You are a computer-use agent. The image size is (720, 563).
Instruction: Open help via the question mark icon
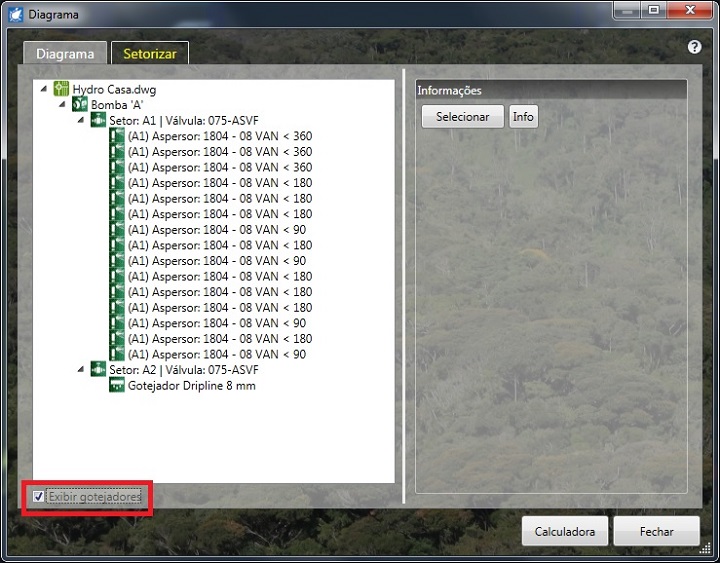click(695, 47)
